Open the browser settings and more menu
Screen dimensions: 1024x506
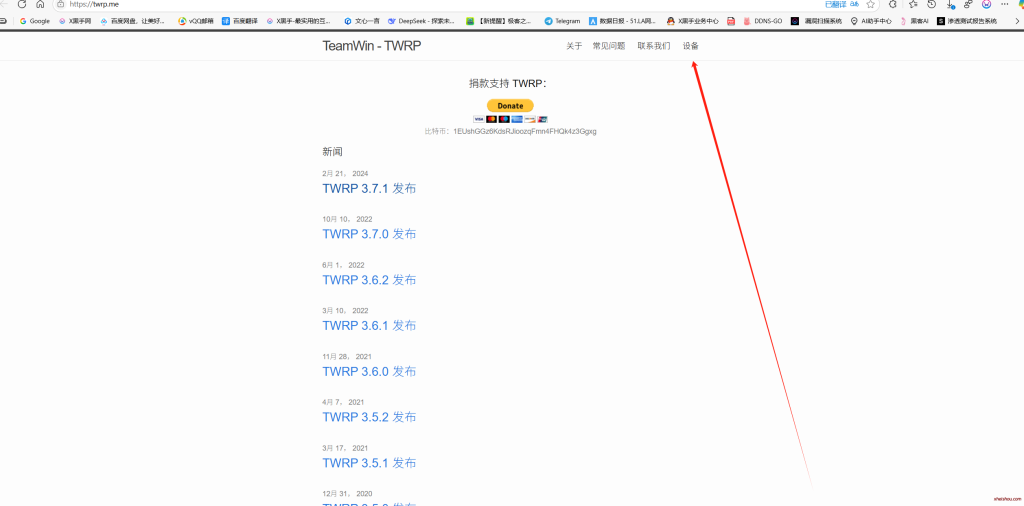(x=1004, y=4)
